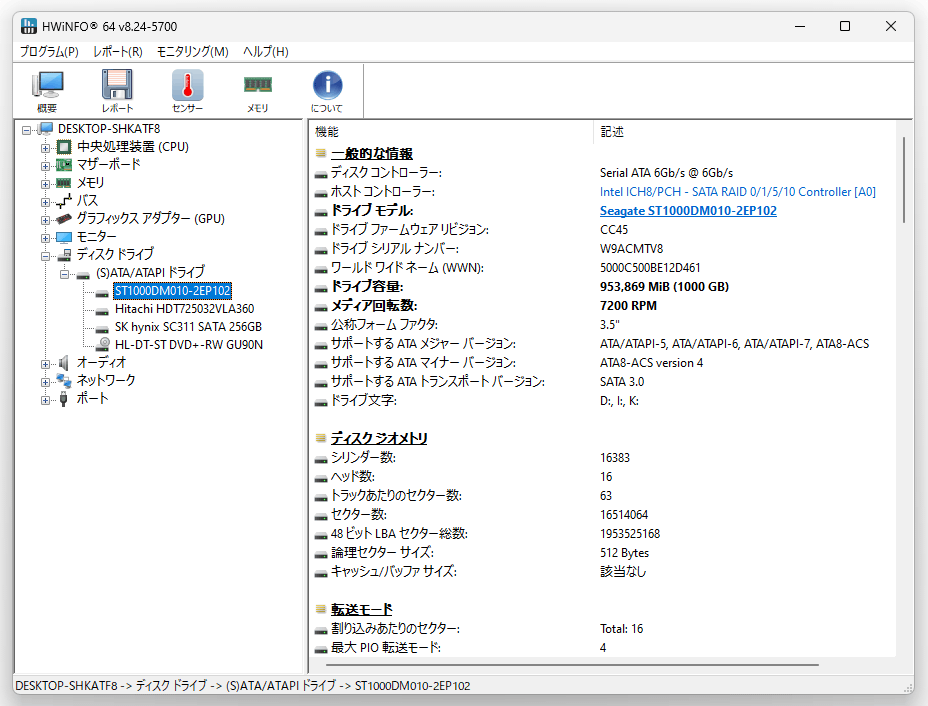Select the HL-DT-ST DVD+-RW GU90N drive
928x706 pixels.
click(x=189, y=344)
